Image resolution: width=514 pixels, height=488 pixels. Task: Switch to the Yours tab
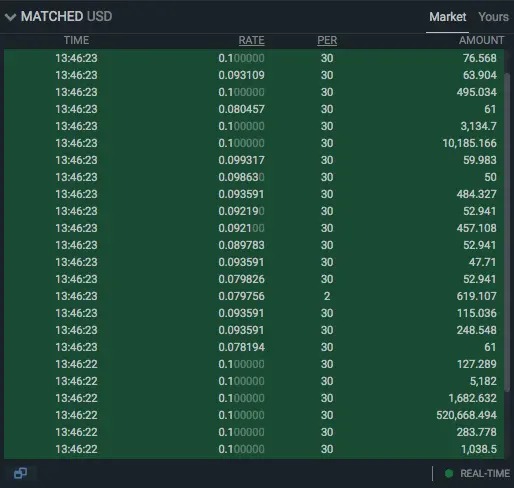pyautogui.click(x=493, y=17)
